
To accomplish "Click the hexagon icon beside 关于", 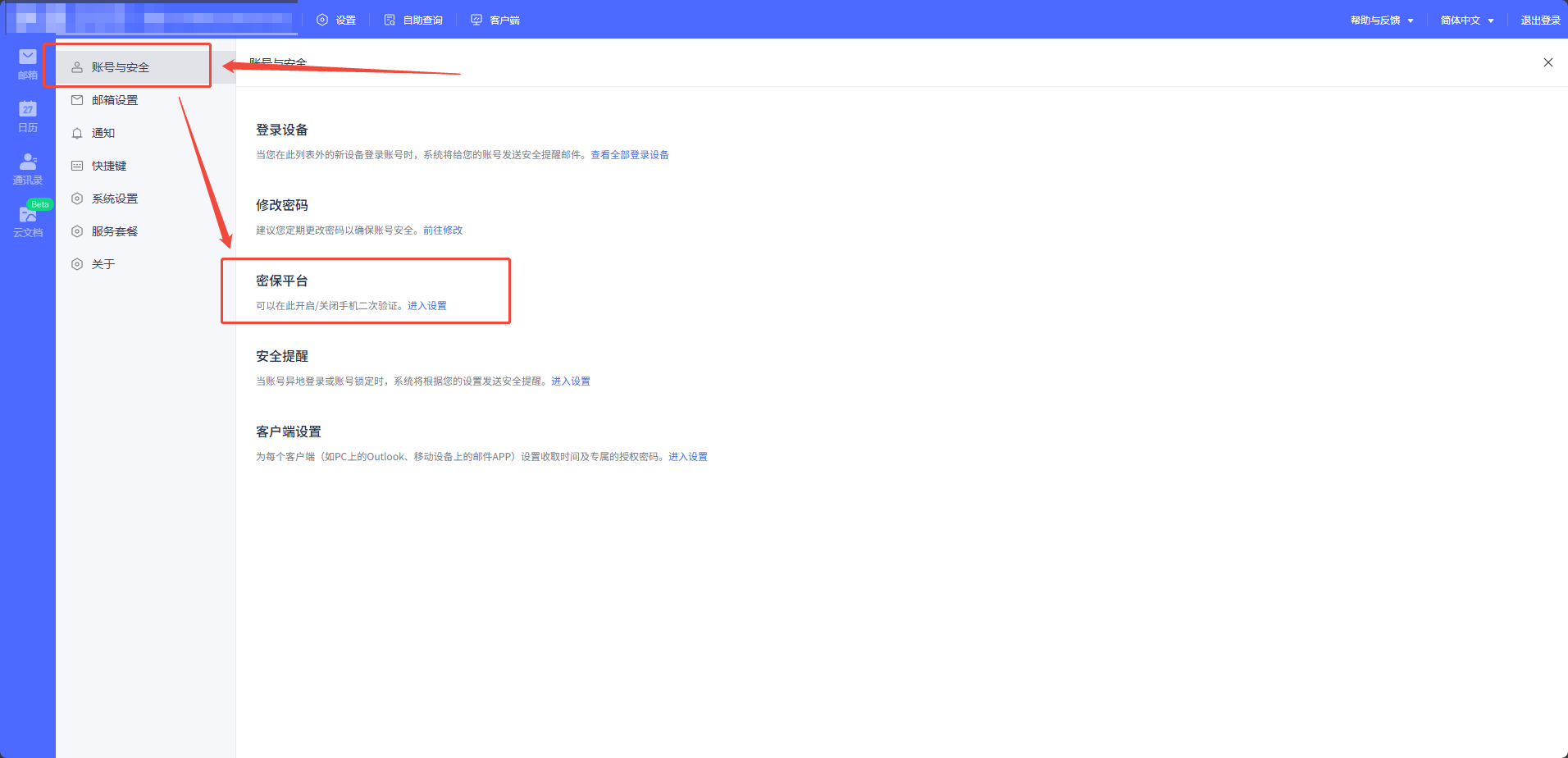I will [77, 264].
